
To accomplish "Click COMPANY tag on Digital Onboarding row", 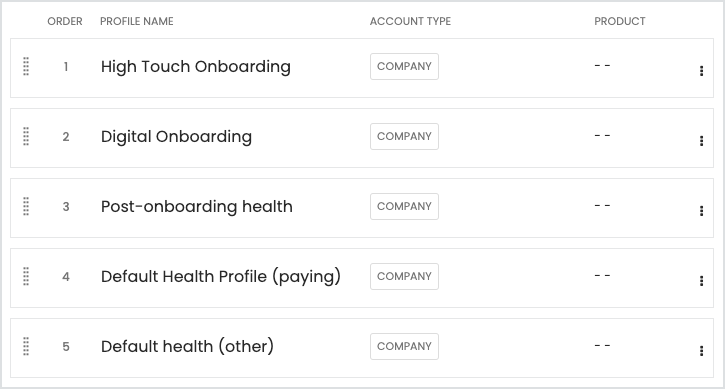I will (404, 136).
